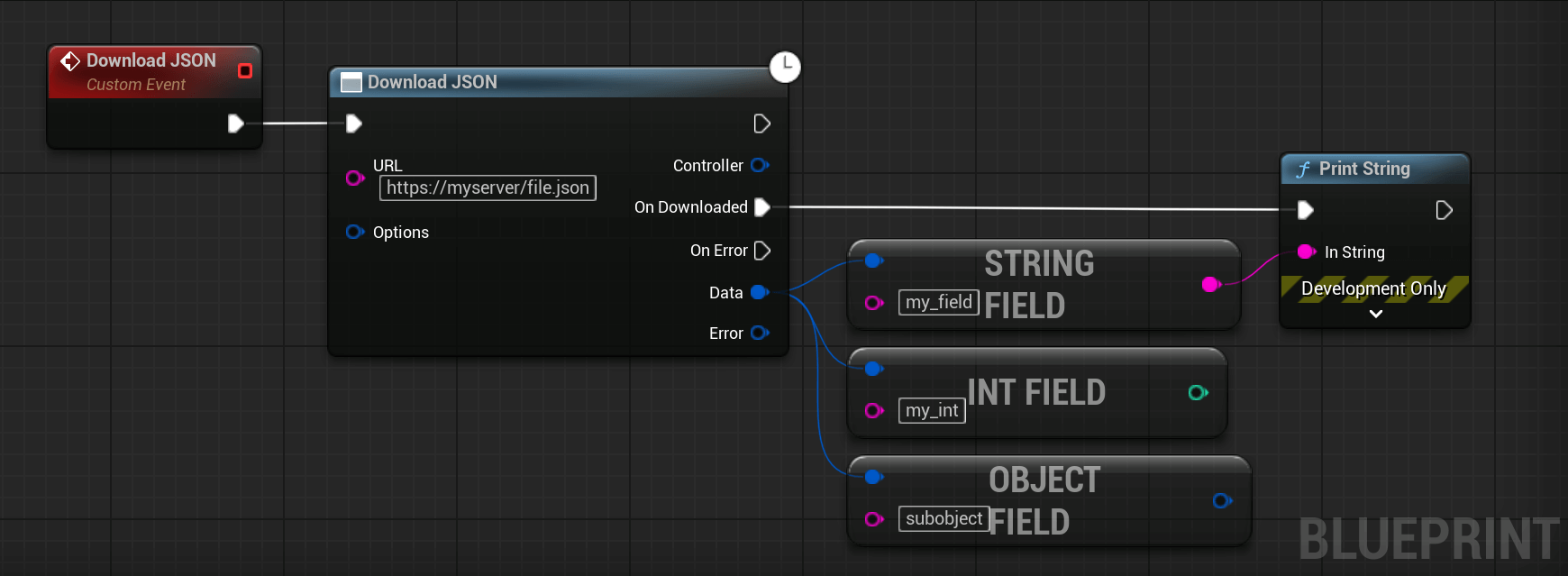Image resolution: width=1568 pixels, height=576 pixels.
Task: Click the On Downloaded exec pin
Action: point(762,207)
